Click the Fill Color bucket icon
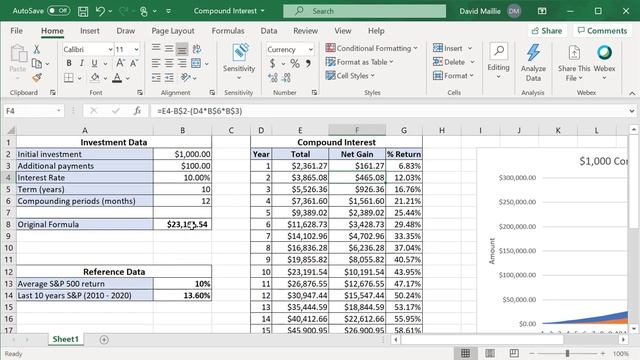Screen dimensions: 640x360 [x=95, y=78]
